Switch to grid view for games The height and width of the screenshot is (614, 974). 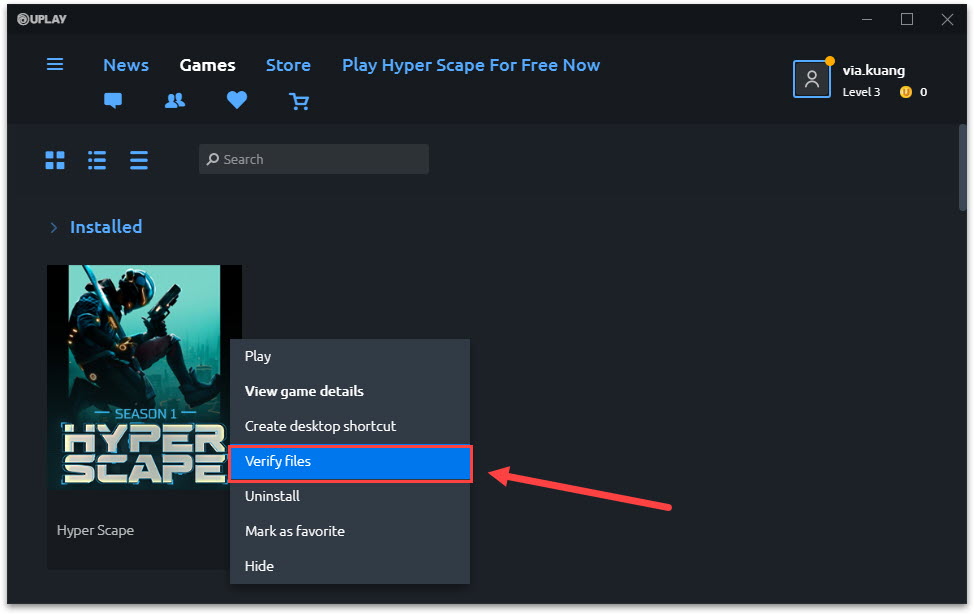click(x=54, y=159)
